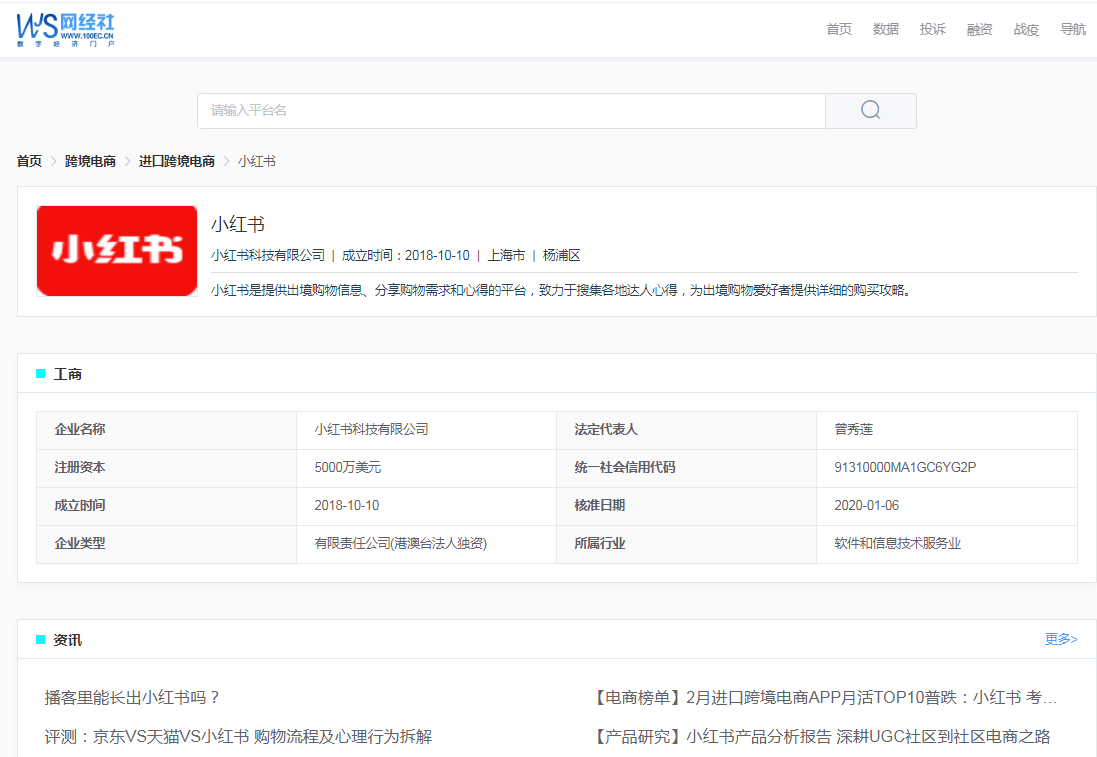This screenshot has height=757, width=1097.
Task: Click the 小红书 breadcrumb entry
Action: click(x=256, y=160)
